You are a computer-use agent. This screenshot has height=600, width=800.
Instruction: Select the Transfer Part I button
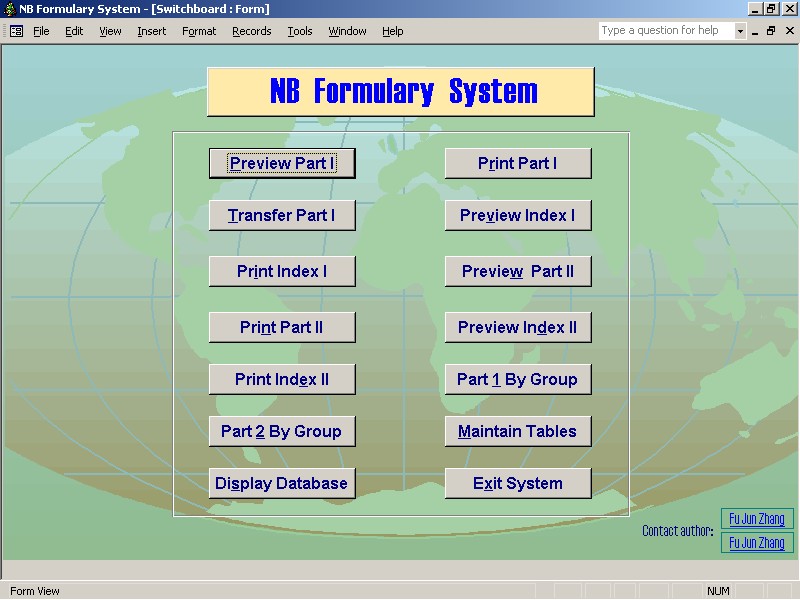[x=282, y=215]
